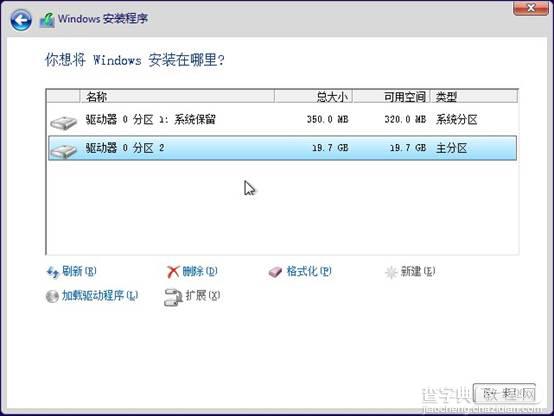Click the red X delete icon
The width and height of the screenshot is (554, 416).
pyautogui.click(x=173, y=272)
